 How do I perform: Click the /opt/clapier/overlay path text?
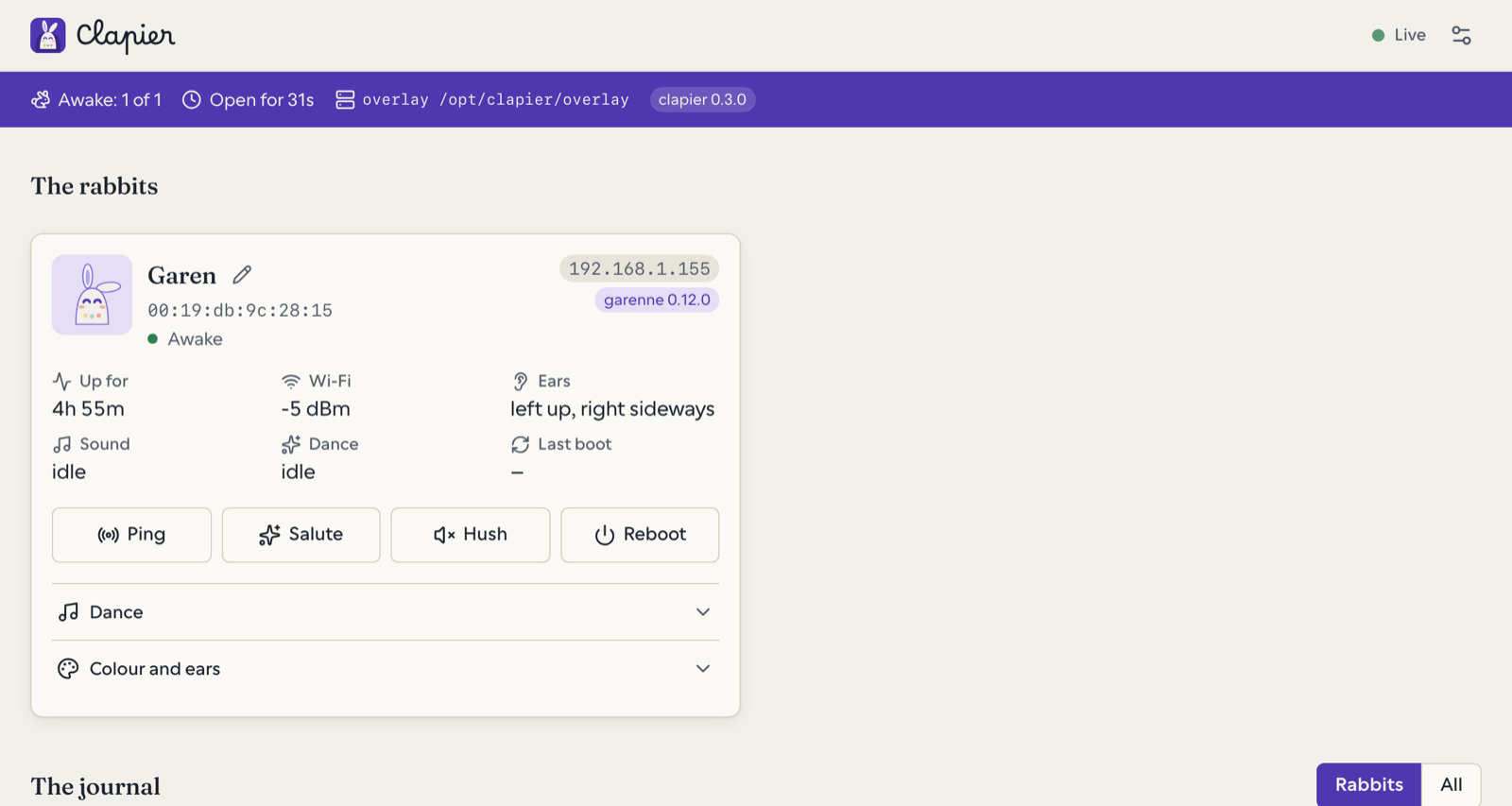tap(534, 99)
